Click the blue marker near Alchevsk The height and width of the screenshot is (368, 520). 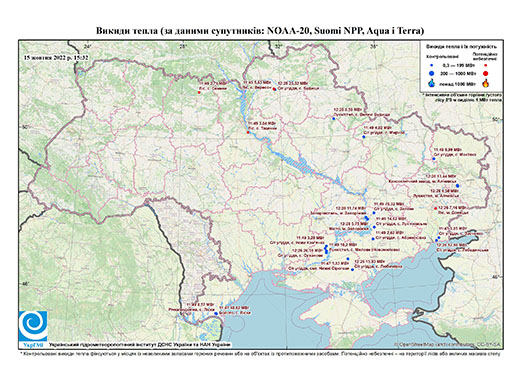click(x=457, y=185)
